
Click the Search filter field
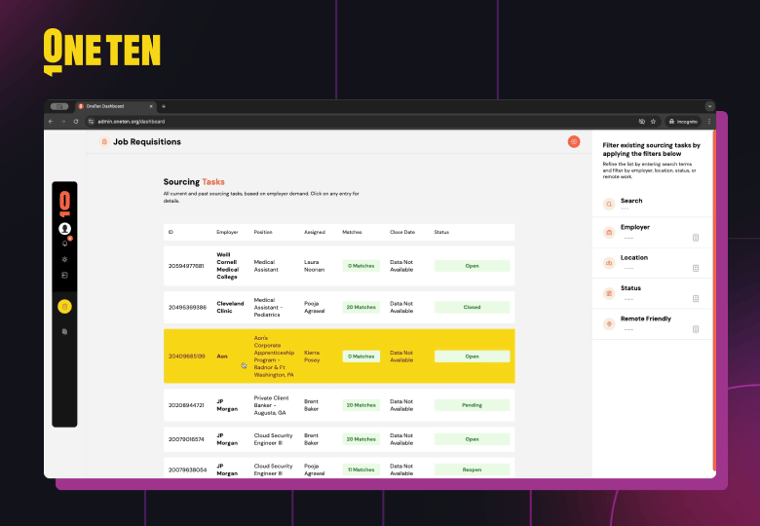651,204
